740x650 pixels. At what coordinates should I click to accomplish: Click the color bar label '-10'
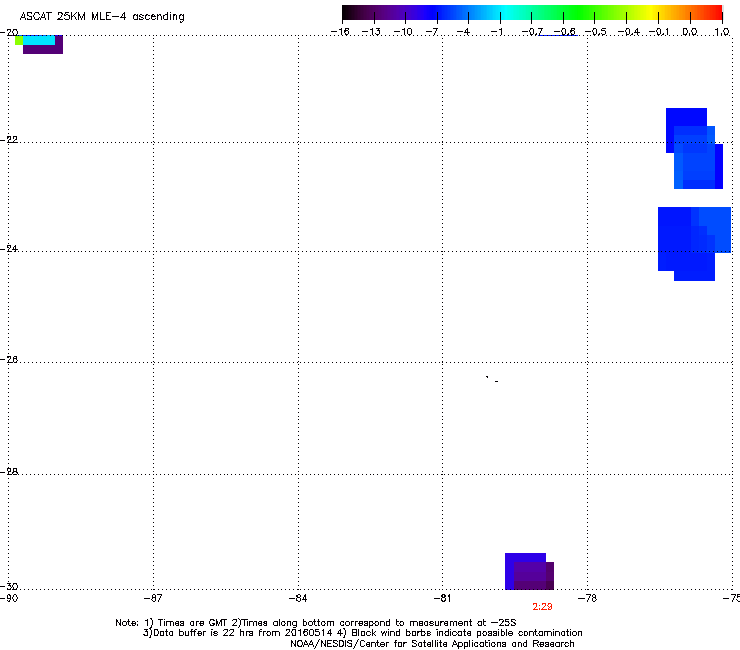click(403, 32)
